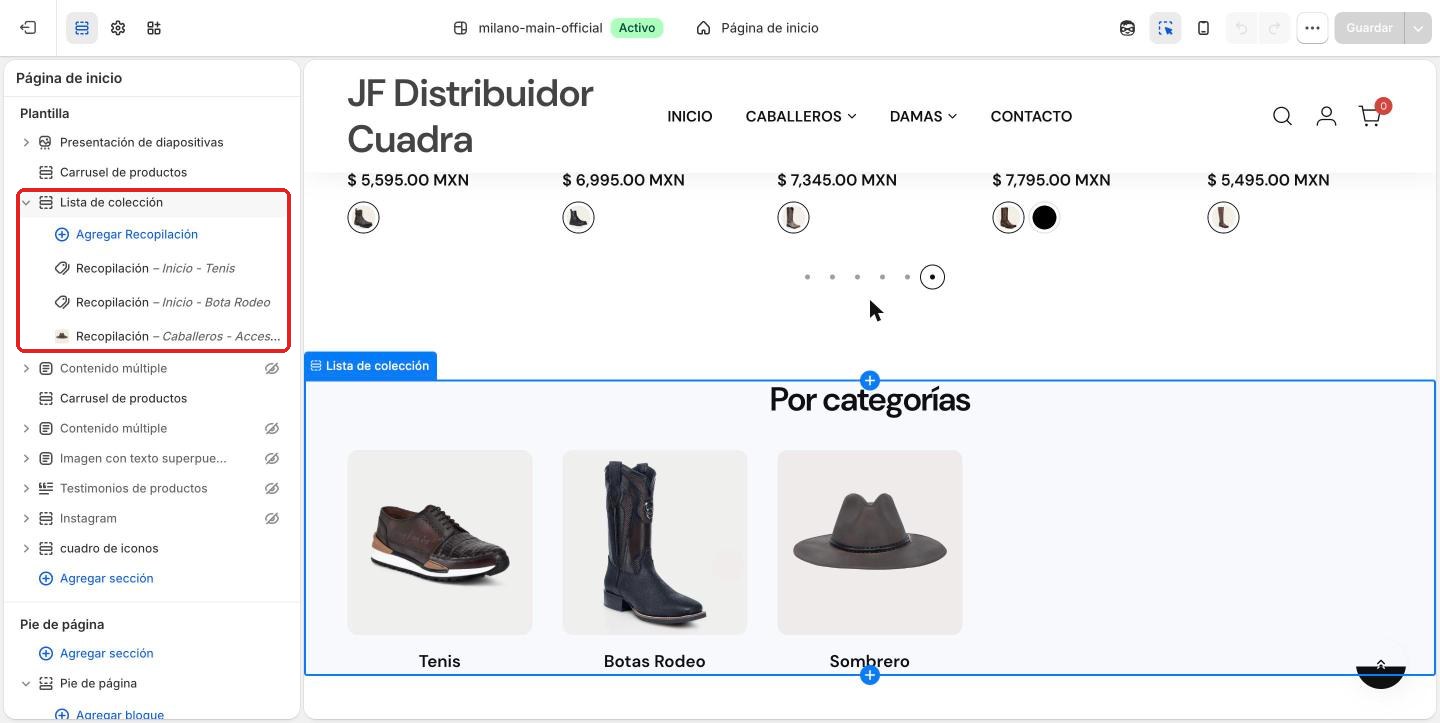Image resolution: width=1440 pixels, height=723 pixels.
Task: Click the cuadro de iconos section icon
Action: point(45,548)
